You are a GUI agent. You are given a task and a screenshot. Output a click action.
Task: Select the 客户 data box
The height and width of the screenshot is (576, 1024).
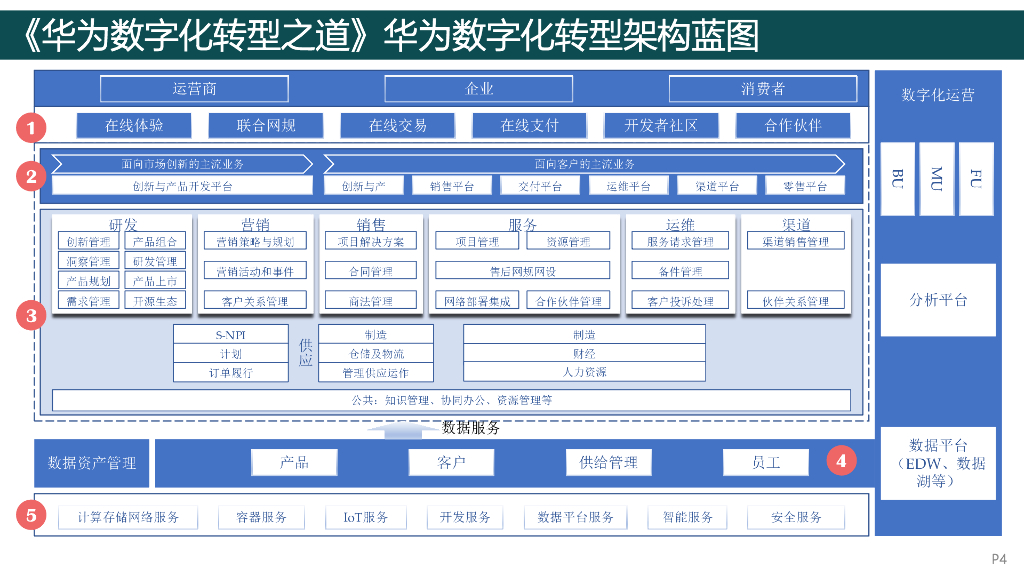point(451,462)
